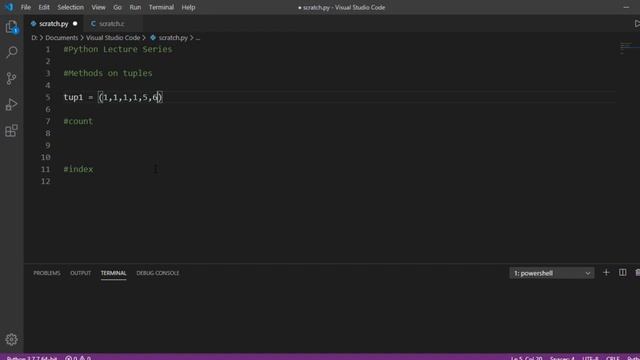Click the D: breadcrumb segment
Image resolution: width=640 pixels, height=360 pixels.
tap(34, 38)
